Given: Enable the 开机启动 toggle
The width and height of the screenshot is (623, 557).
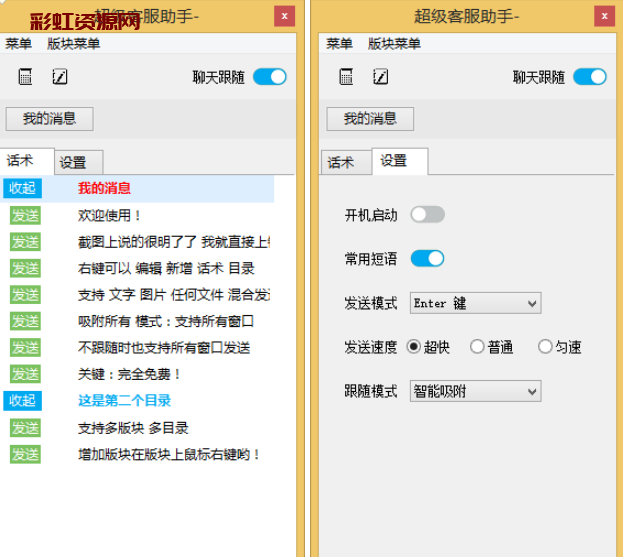Looking at the screenshot, I should [x=427, y=215].
